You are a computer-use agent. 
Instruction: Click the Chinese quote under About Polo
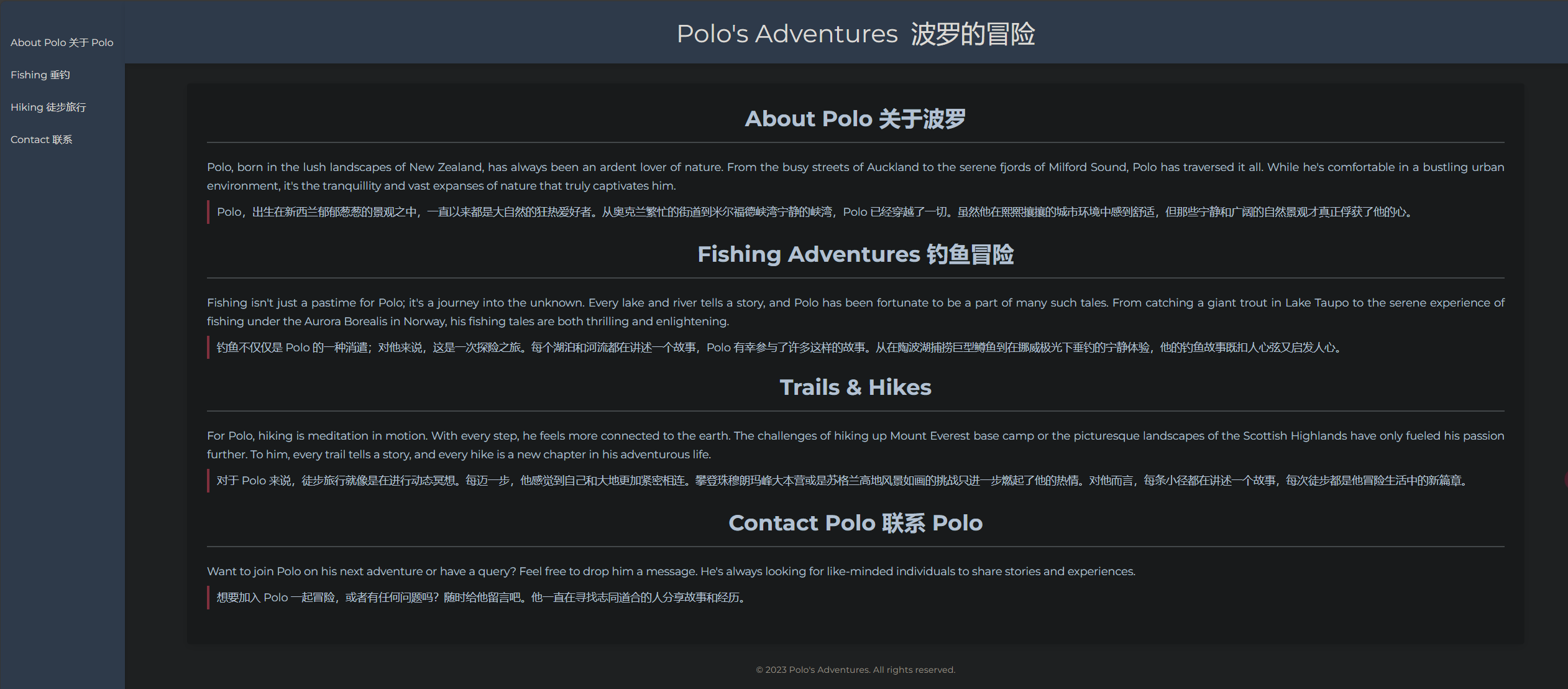(x=814, y=212)
